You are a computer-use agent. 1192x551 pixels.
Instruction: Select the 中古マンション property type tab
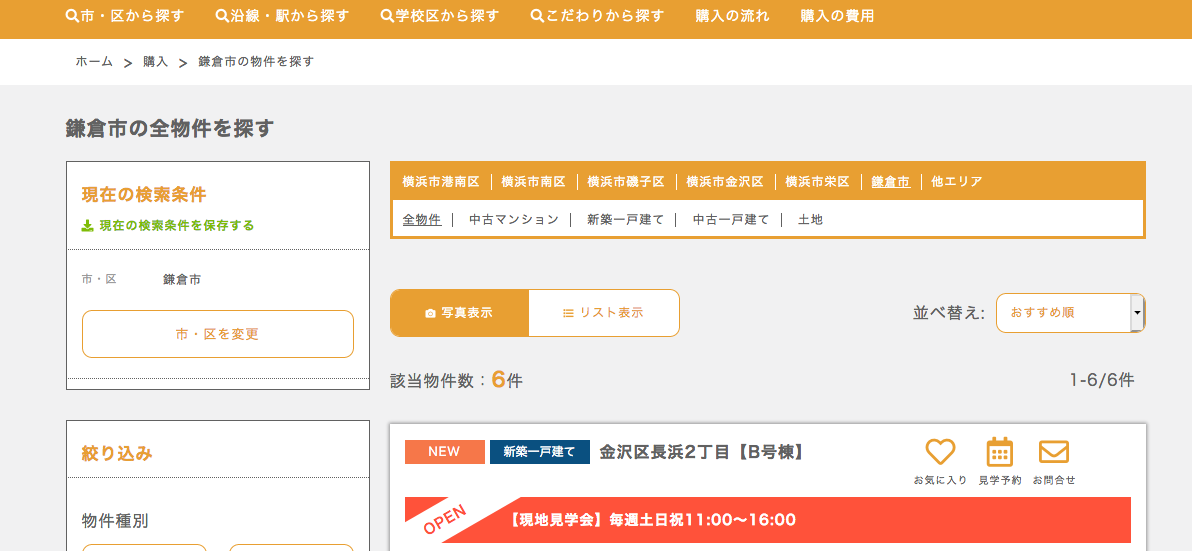514,220
